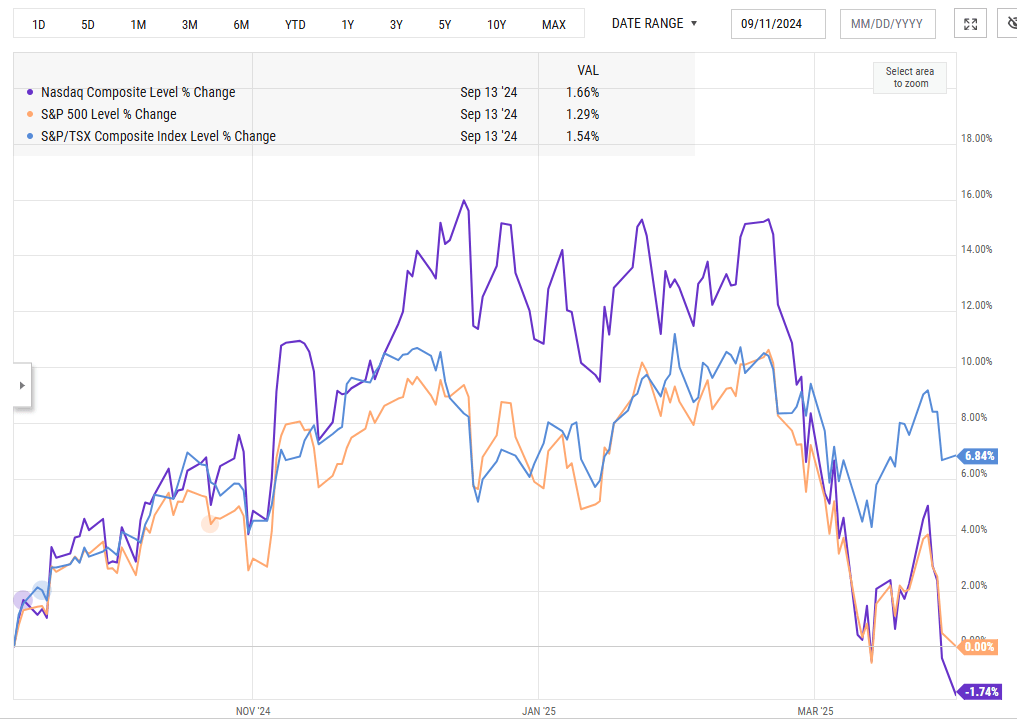
Task: Select the MAX time range
Action: 553,24
